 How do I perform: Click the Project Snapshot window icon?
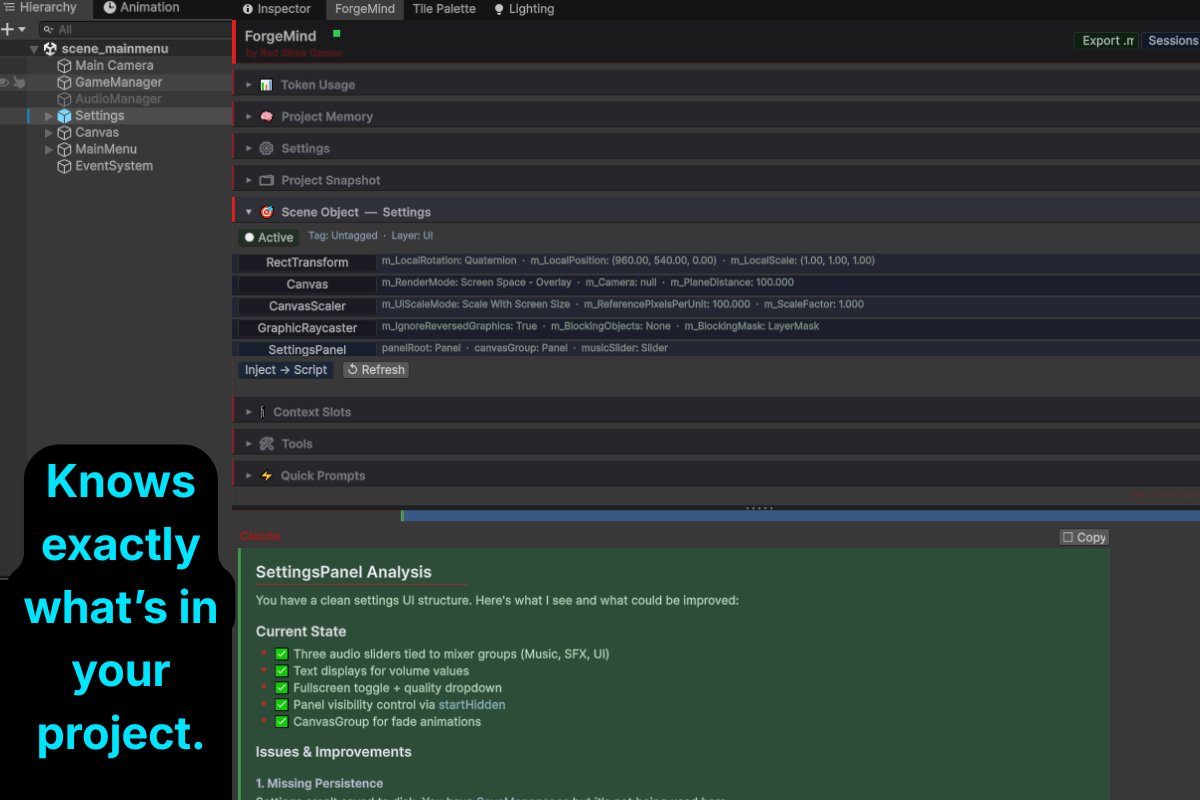(x=266, y=181)
